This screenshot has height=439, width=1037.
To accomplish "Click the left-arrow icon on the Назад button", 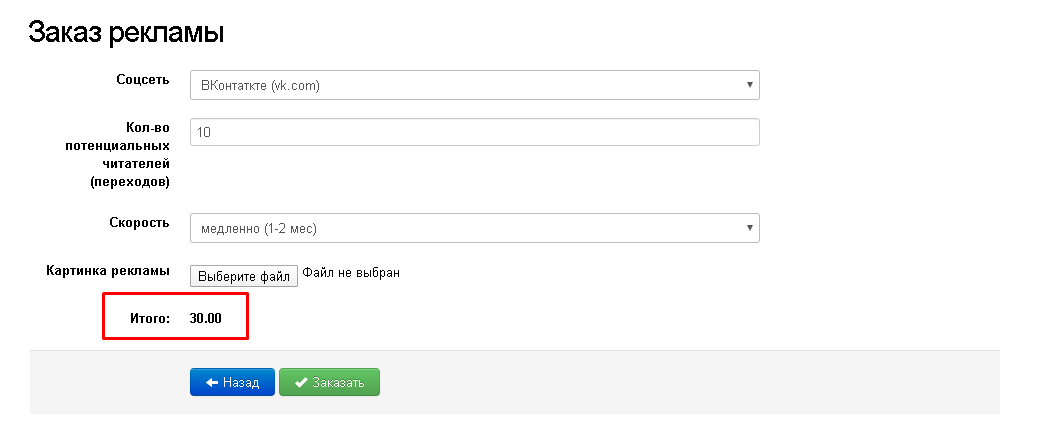I will [211, 383].
